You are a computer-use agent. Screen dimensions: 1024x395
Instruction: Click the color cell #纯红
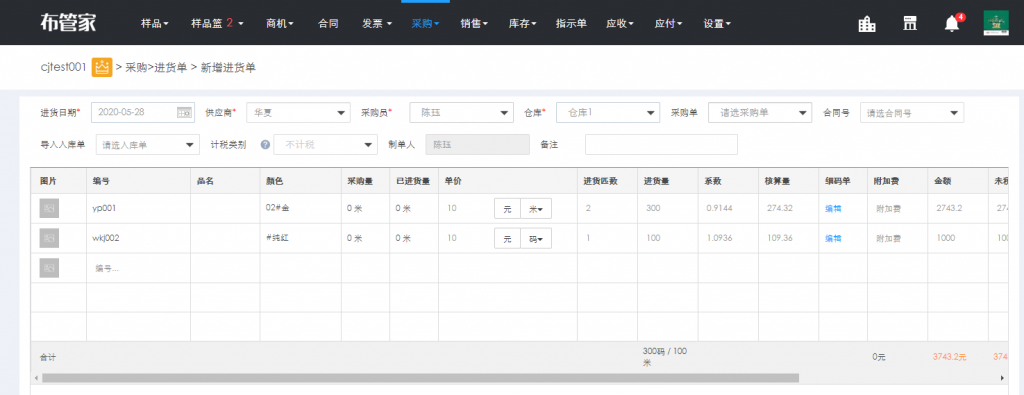point(278,239)
